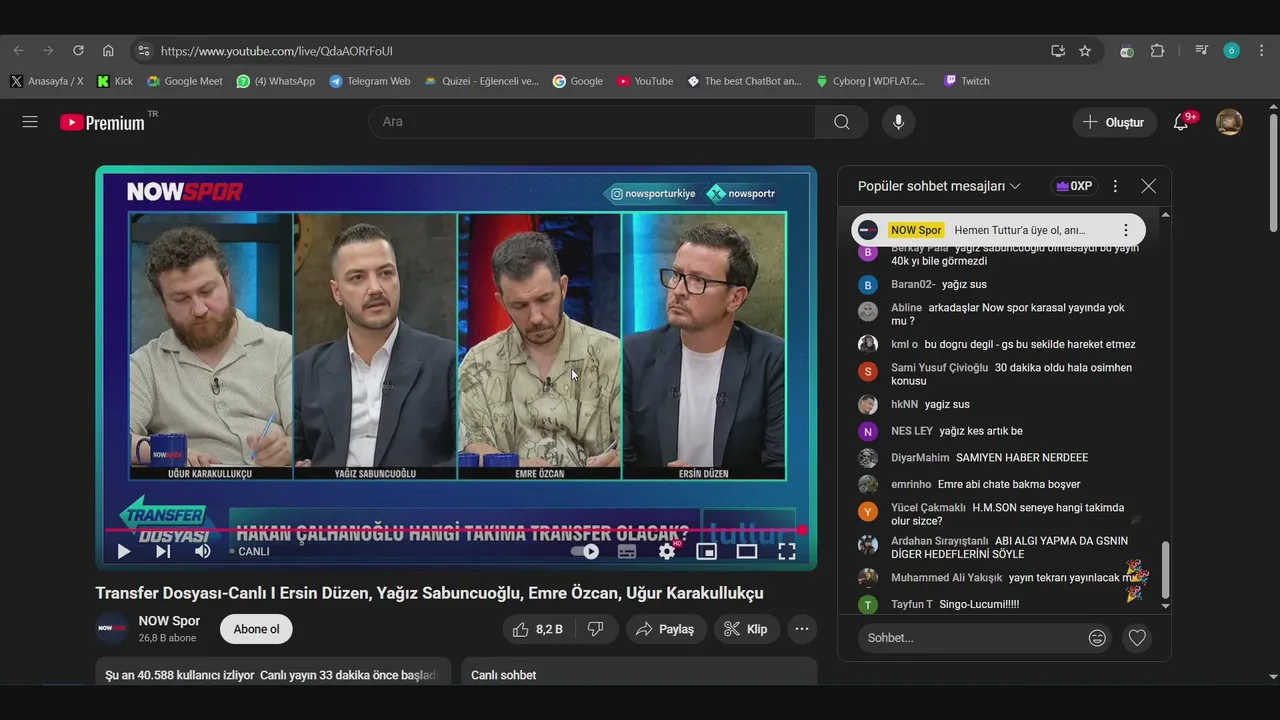This screenshot has width=1280, height=720.
Task: Like the video with 8,2 B
Action: [538, 629]
